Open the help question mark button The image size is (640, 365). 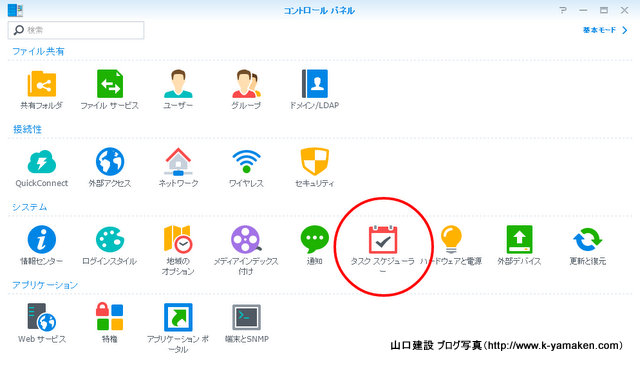coord(563,10)
